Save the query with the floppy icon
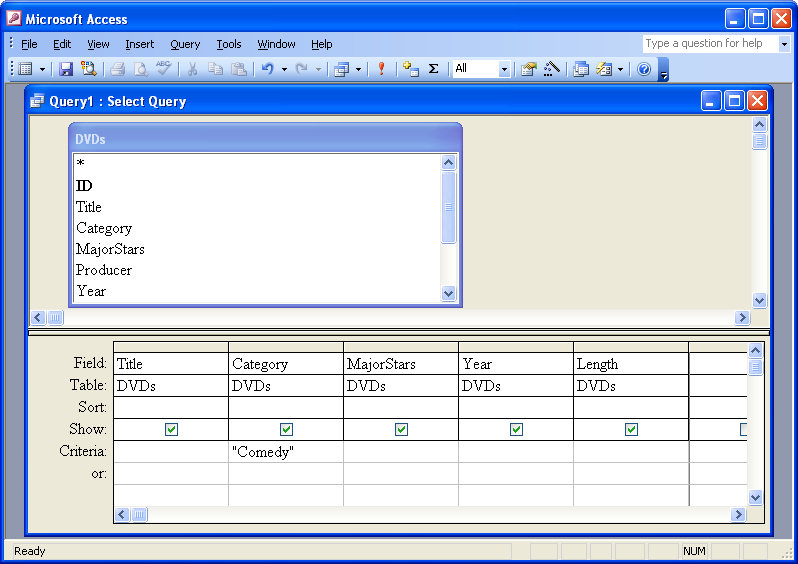The width and height of the screenshot is (798, 564). coord(66,69)
